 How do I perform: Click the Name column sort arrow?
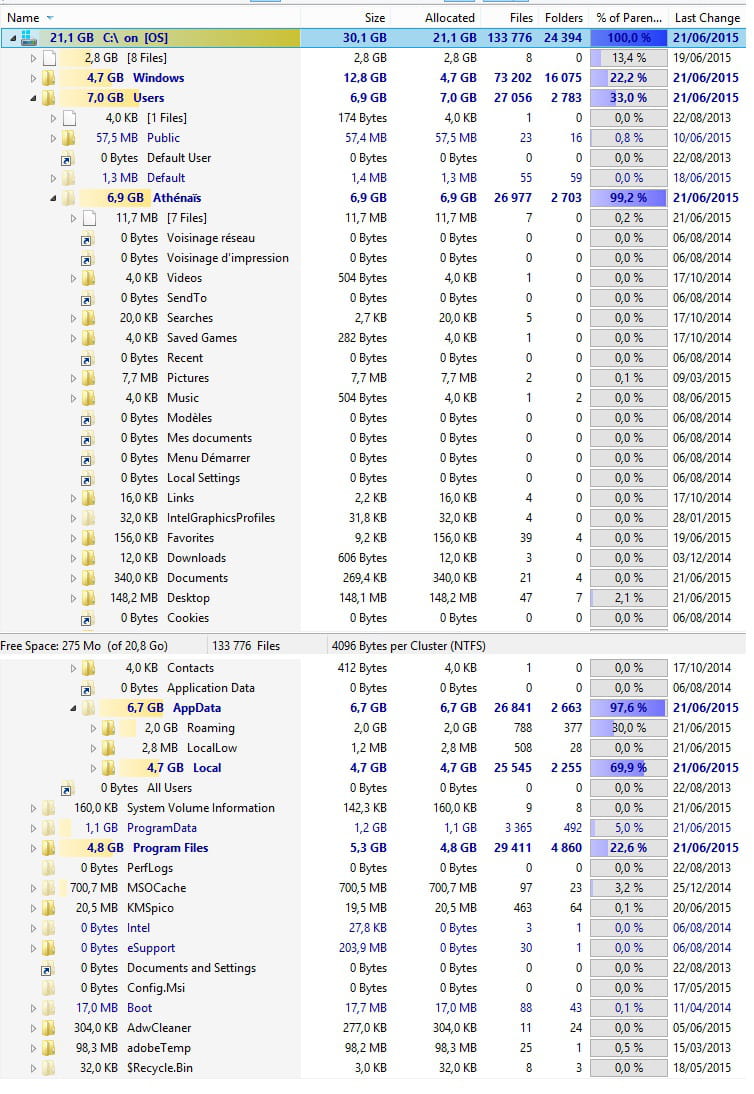(50, 18)
